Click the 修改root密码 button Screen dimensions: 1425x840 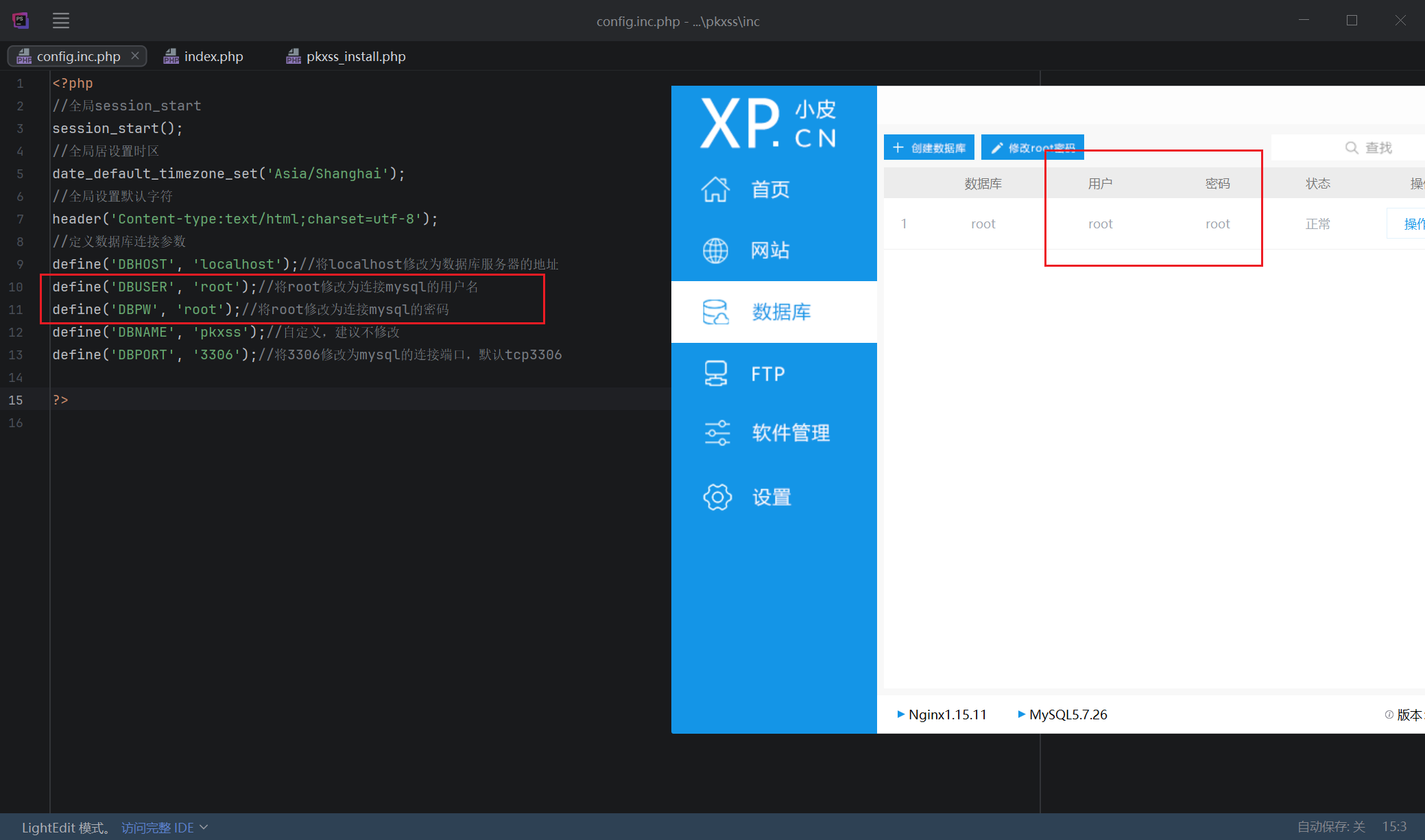coord(1032,147)
